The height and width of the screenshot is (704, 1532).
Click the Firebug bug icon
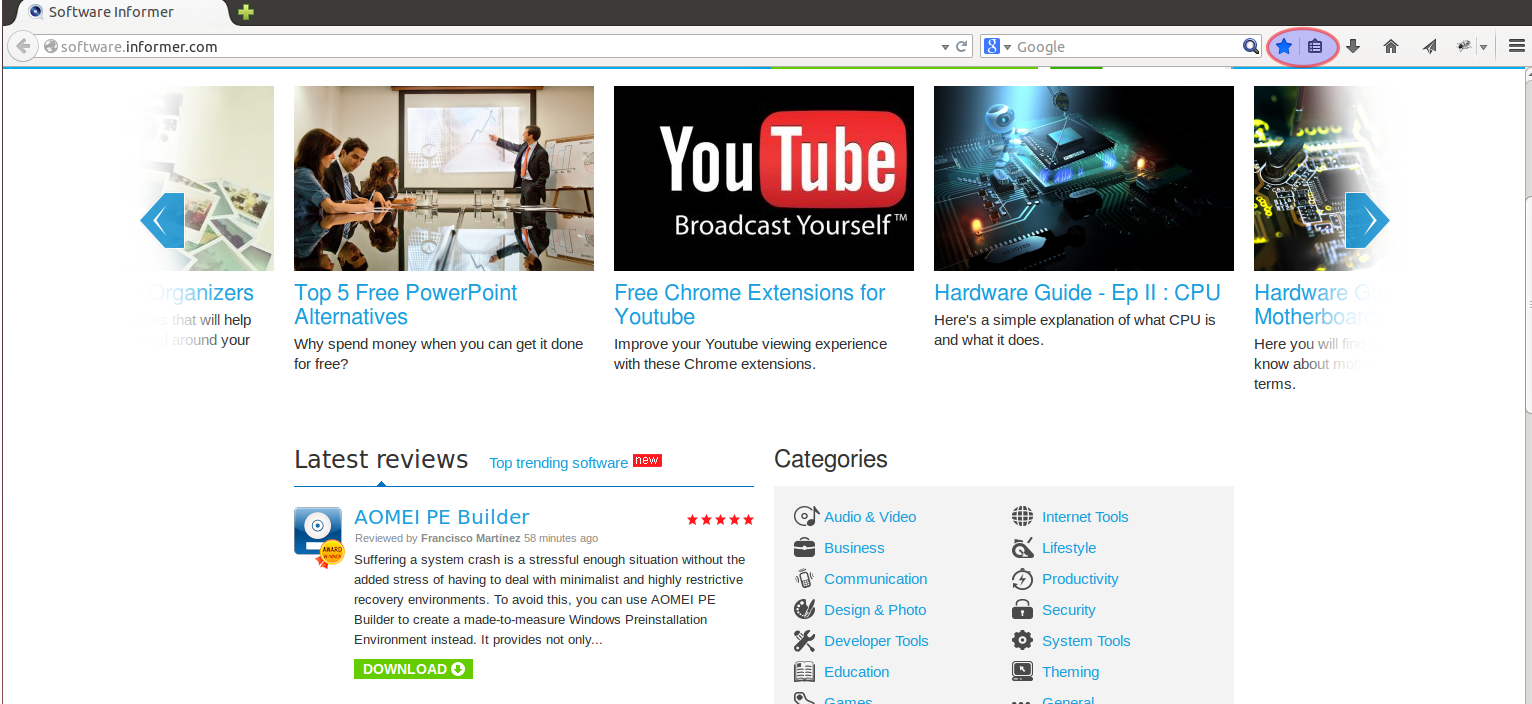click(1465, 46)
